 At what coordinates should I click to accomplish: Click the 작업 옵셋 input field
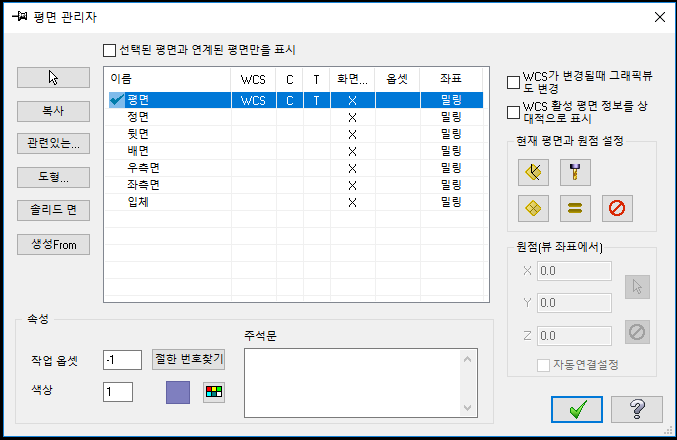(x=122, y=360)
